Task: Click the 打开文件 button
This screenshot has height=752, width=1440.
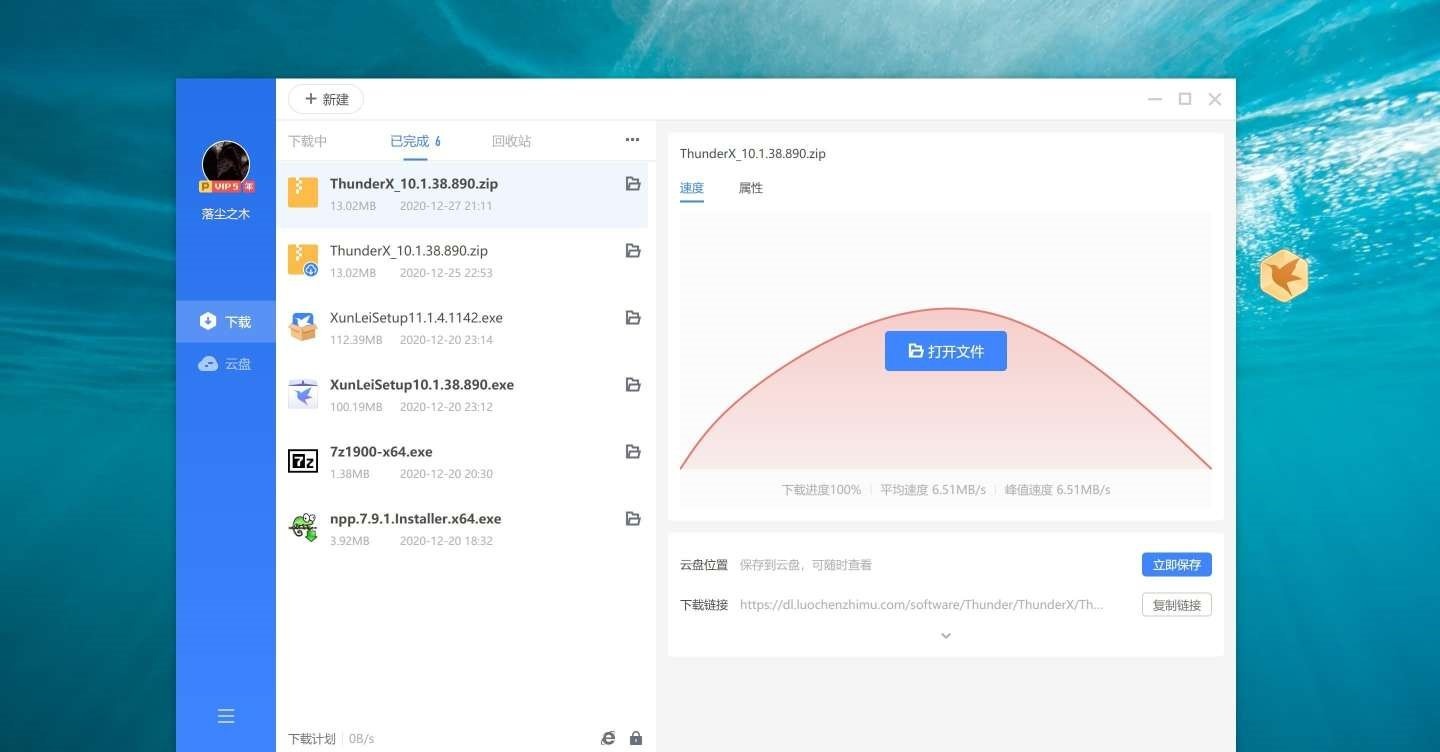Action: tap(946, 351)
